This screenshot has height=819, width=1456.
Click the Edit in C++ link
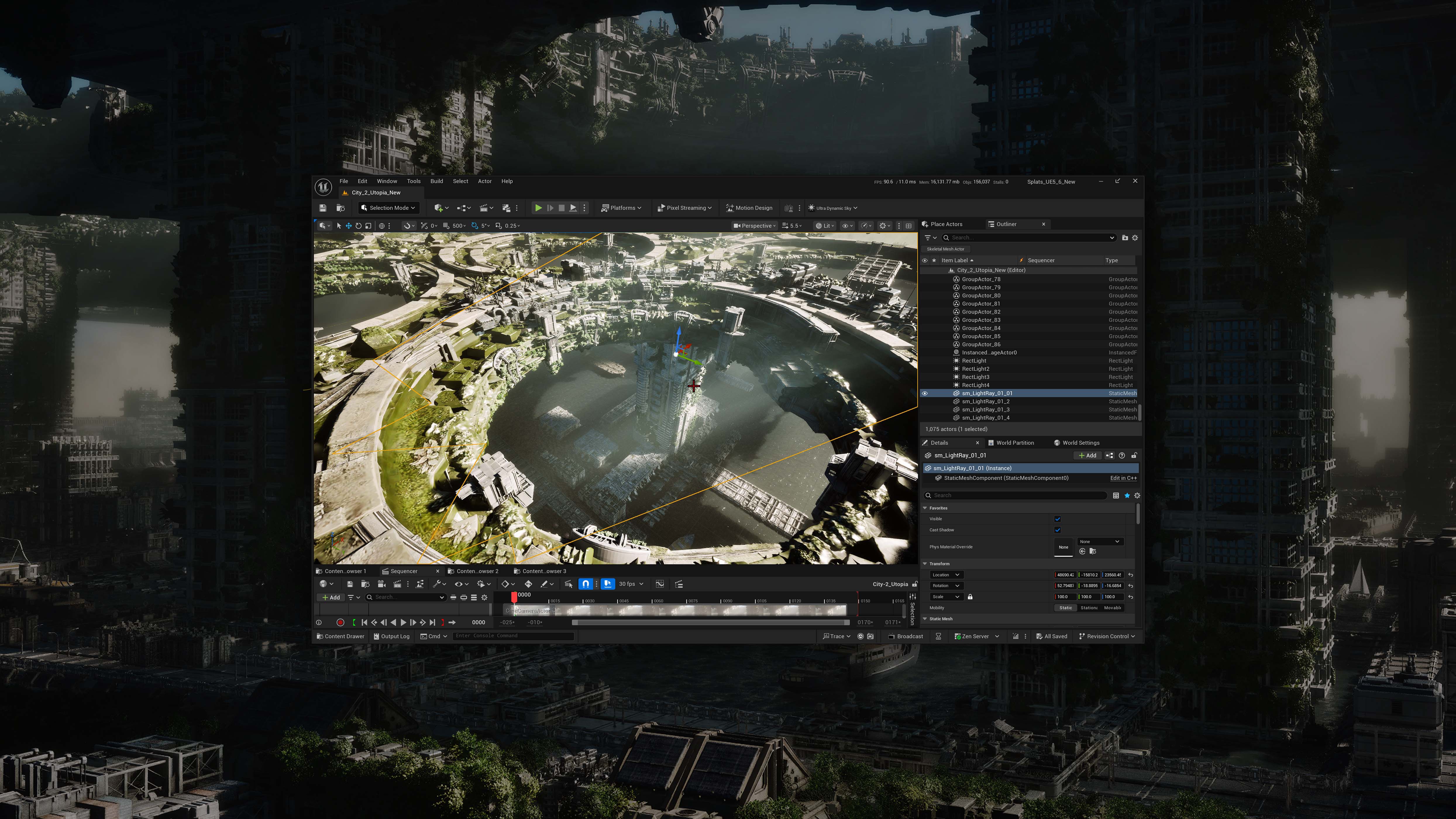click(x=1123, y=478)
